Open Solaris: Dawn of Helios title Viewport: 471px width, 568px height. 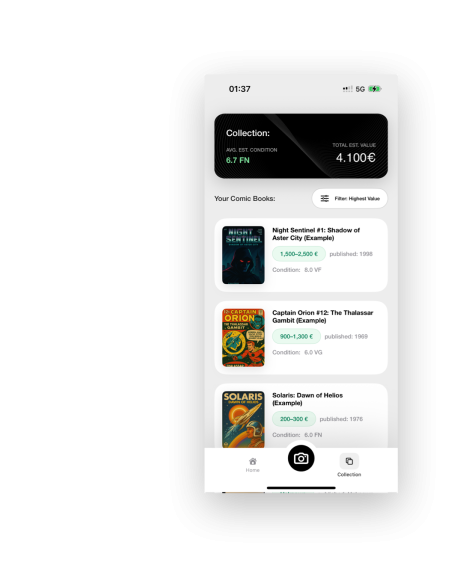pos(307,399)
